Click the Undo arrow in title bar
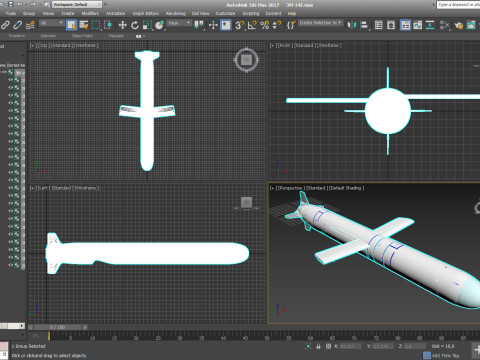480x360 pixels. click(x=20, y=4)
